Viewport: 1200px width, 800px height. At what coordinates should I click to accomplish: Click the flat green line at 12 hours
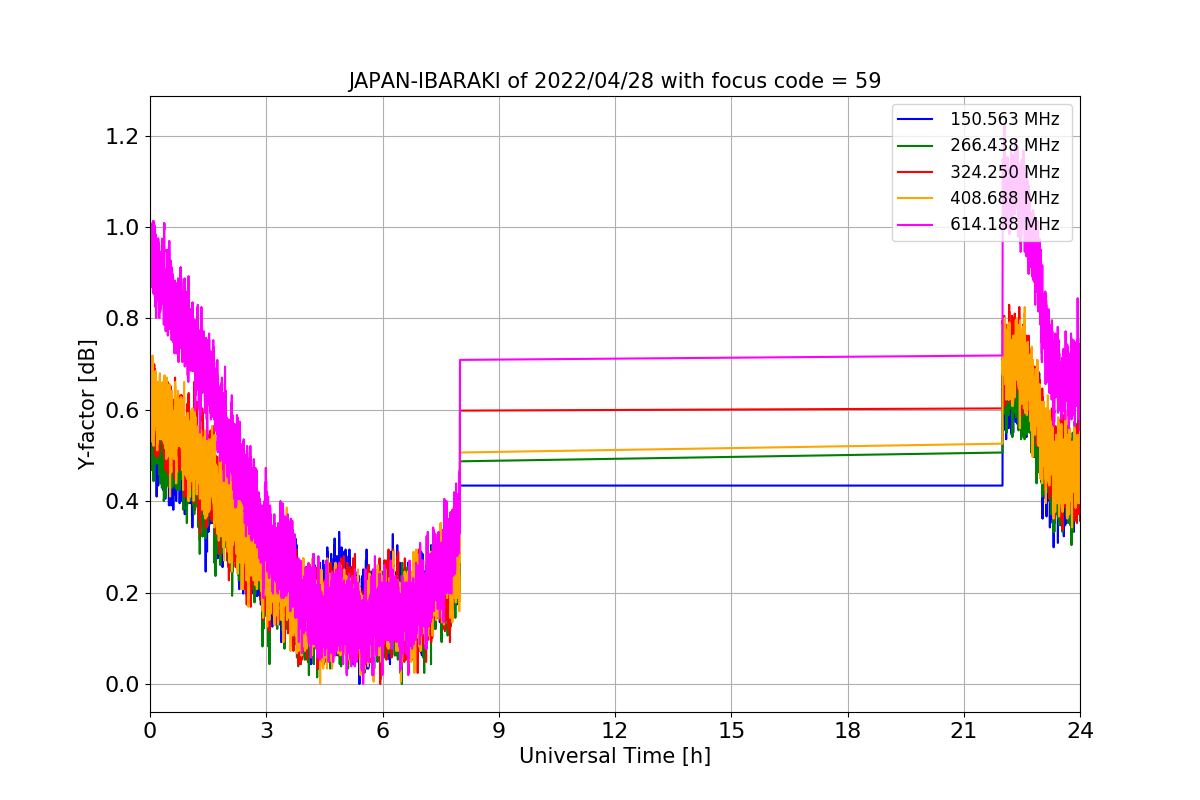coord(615,459)
